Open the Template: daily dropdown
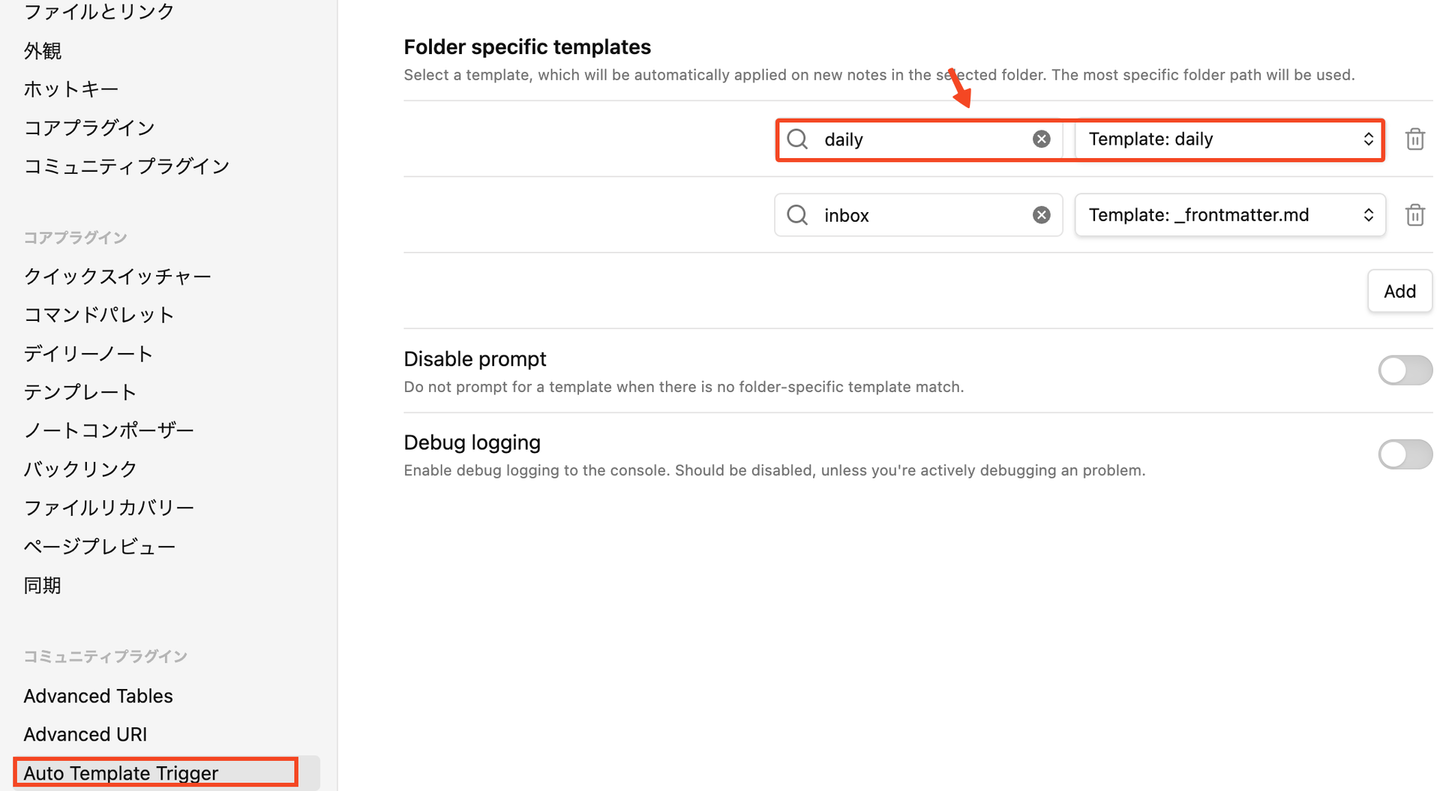This screenshot has width=1440, height=791. tap(1229, 139)
